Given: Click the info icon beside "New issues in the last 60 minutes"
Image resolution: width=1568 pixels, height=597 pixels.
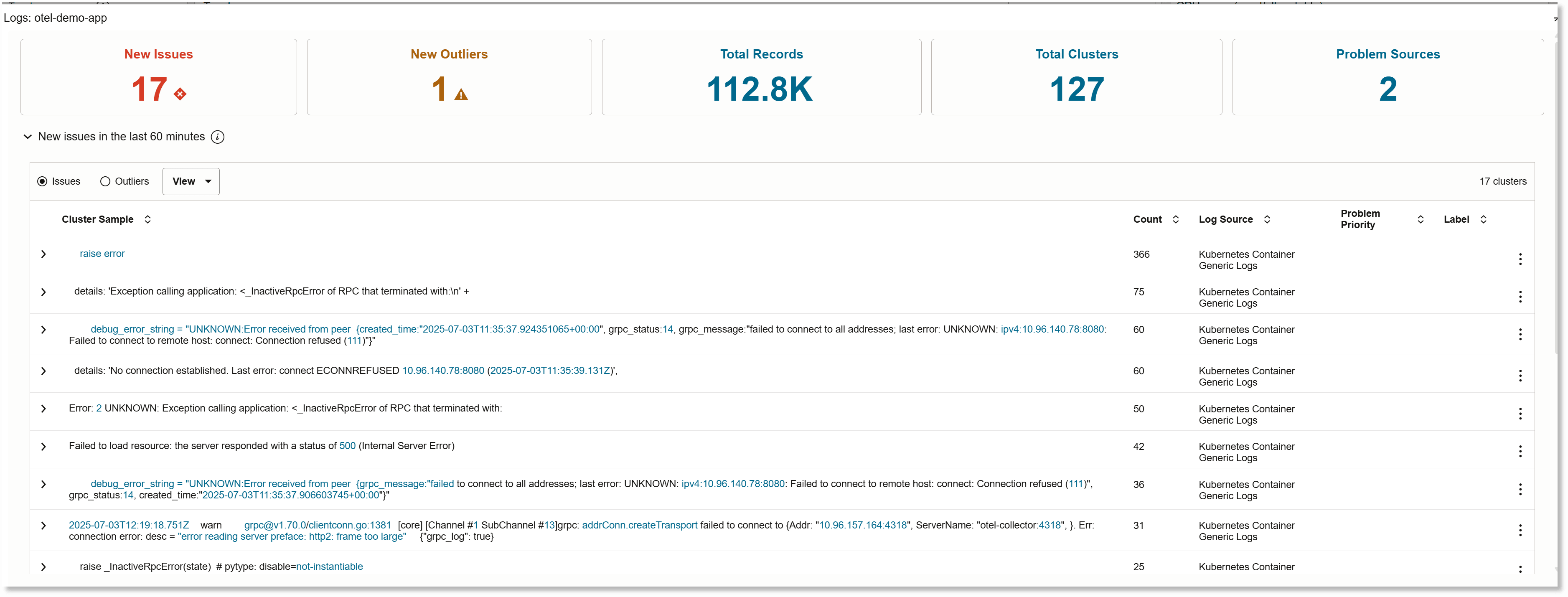Looking at the screenshot, I should tap(218, 137).
